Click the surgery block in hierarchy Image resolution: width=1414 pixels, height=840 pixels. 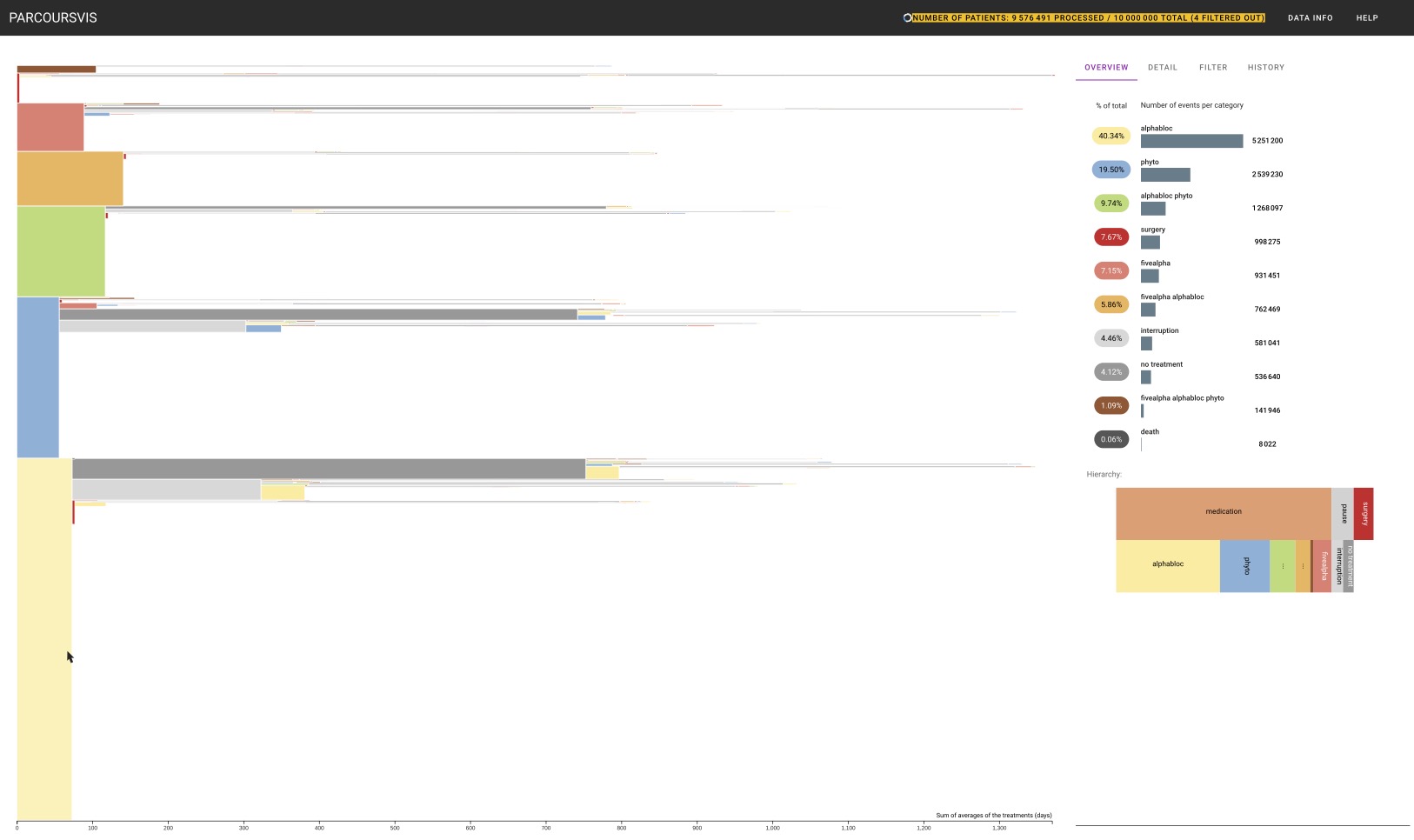(1364, 513)
